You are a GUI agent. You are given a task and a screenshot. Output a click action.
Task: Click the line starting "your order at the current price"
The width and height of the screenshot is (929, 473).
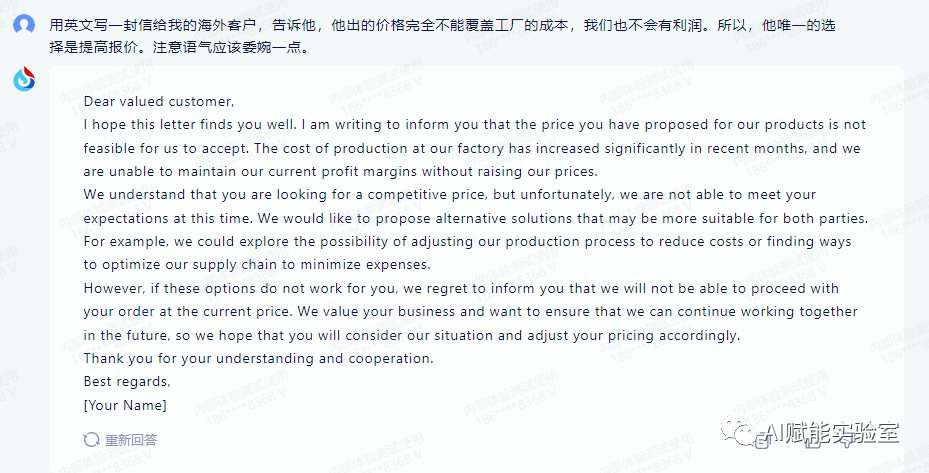tap(470, 311)
